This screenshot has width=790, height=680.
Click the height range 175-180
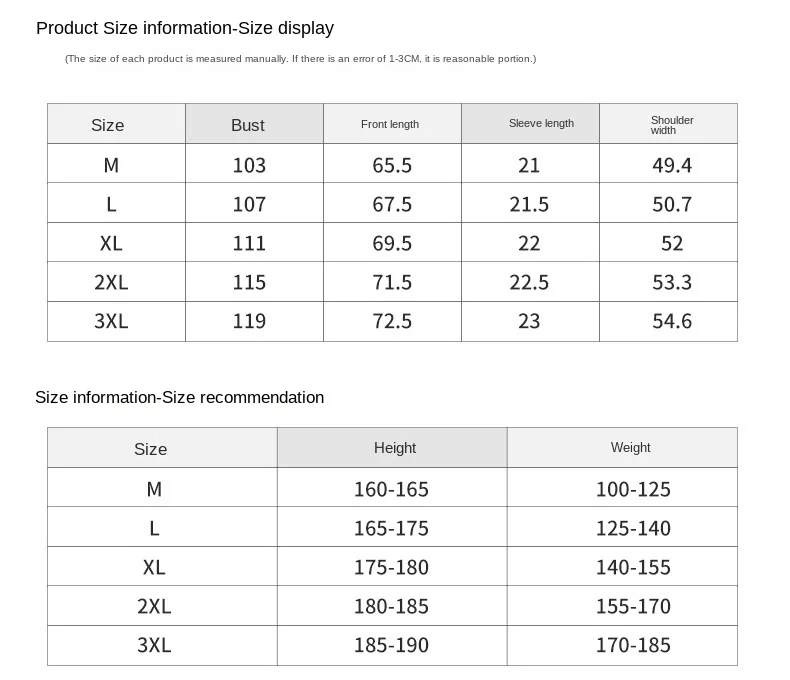[x=391, y=567]
